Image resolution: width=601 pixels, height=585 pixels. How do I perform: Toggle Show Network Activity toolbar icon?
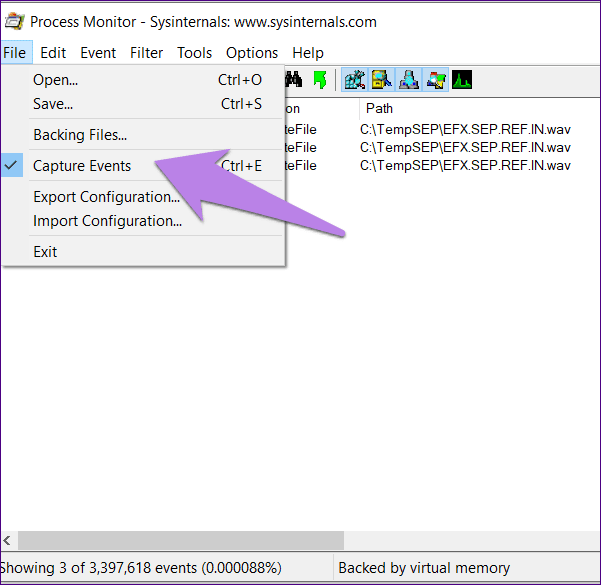409,80
